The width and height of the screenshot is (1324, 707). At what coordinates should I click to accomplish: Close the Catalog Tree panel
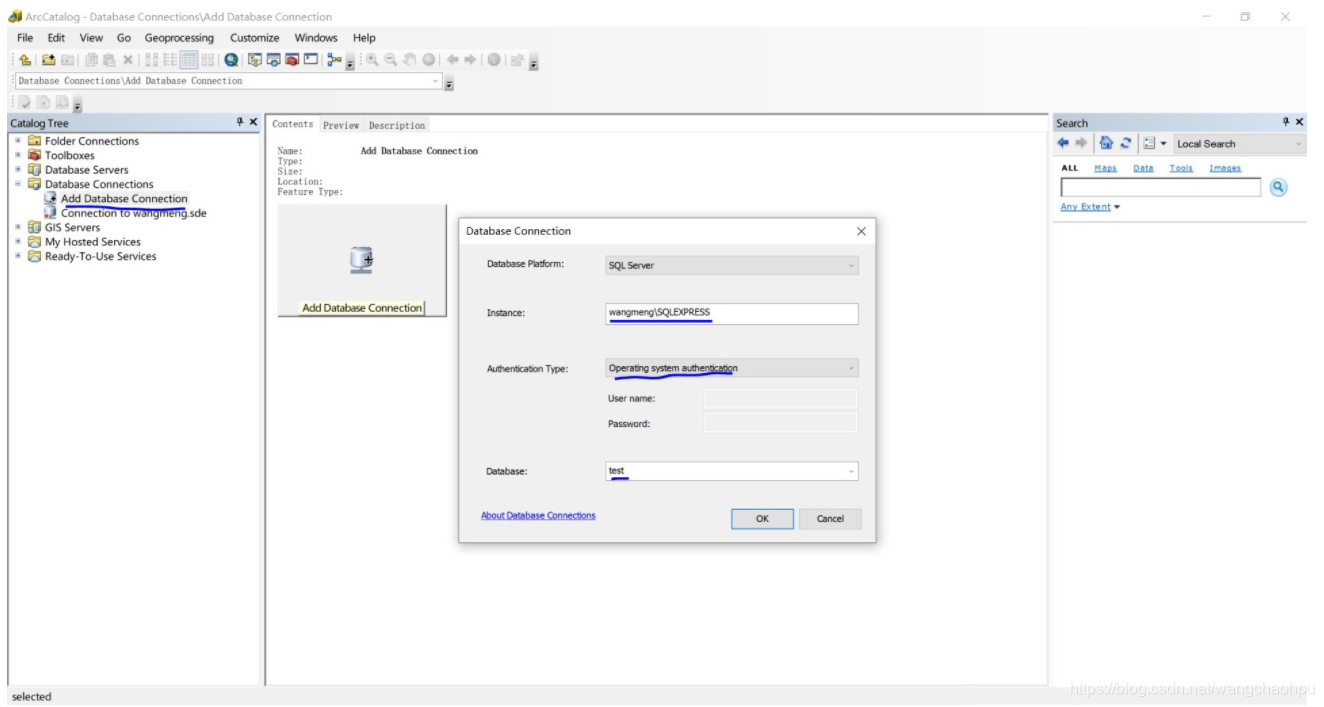point(253,122)
